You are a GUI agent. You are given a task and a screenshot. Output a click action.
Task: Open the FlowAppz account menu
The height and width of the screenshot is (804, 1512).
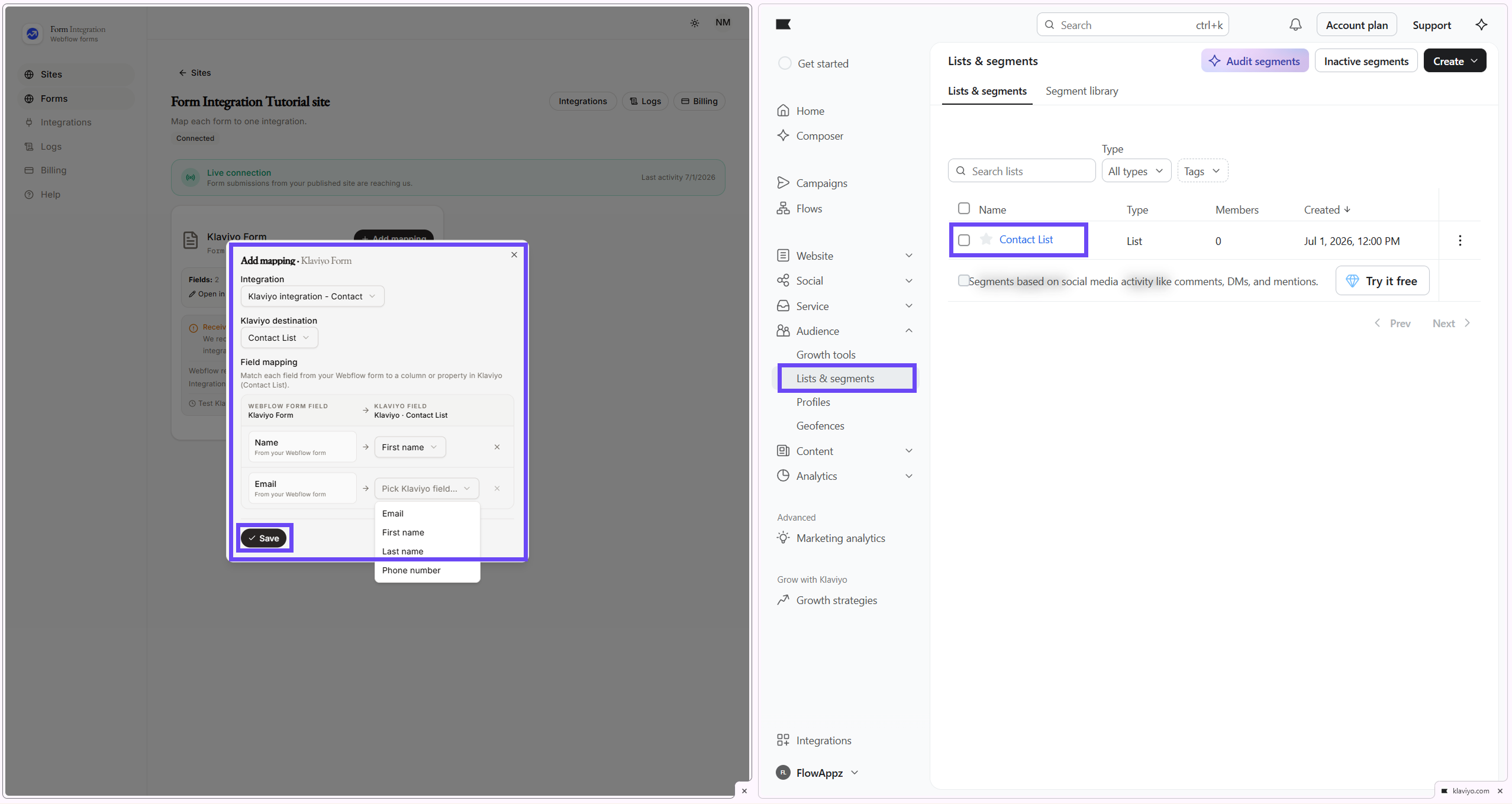click(817, 773)
